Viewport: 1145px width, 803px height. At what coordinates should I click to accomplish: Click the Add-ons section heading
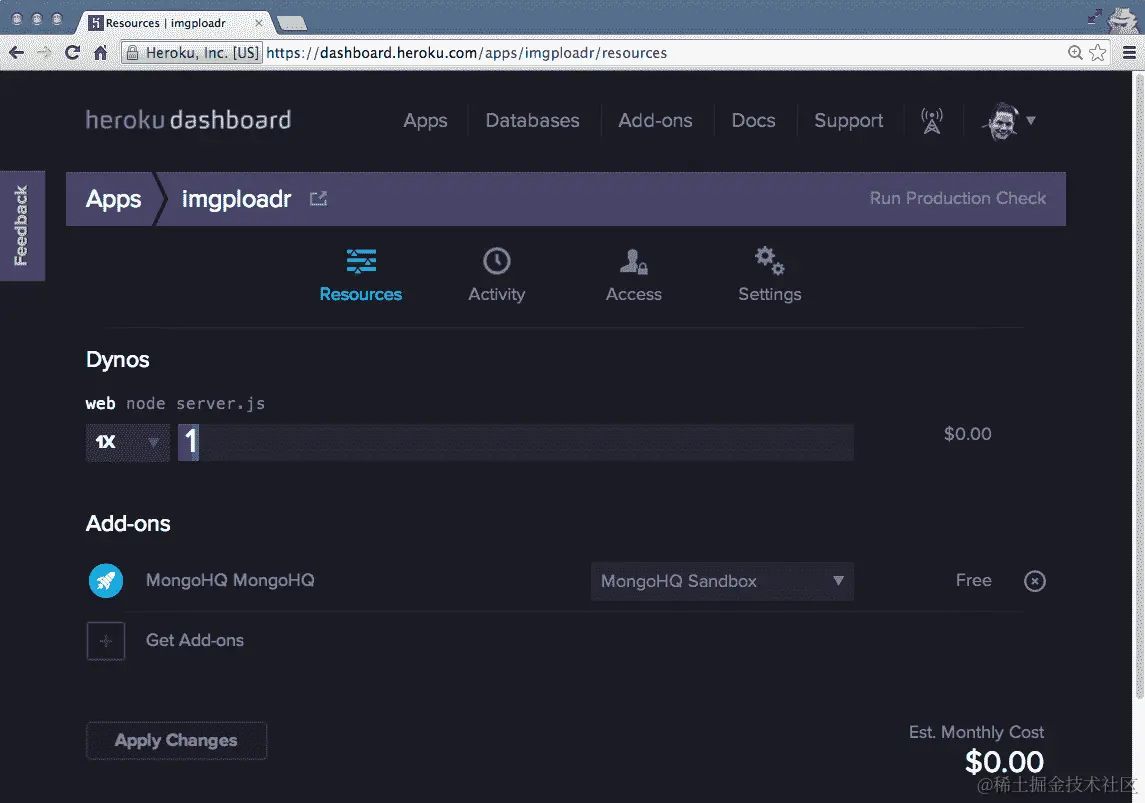[128, 523]
